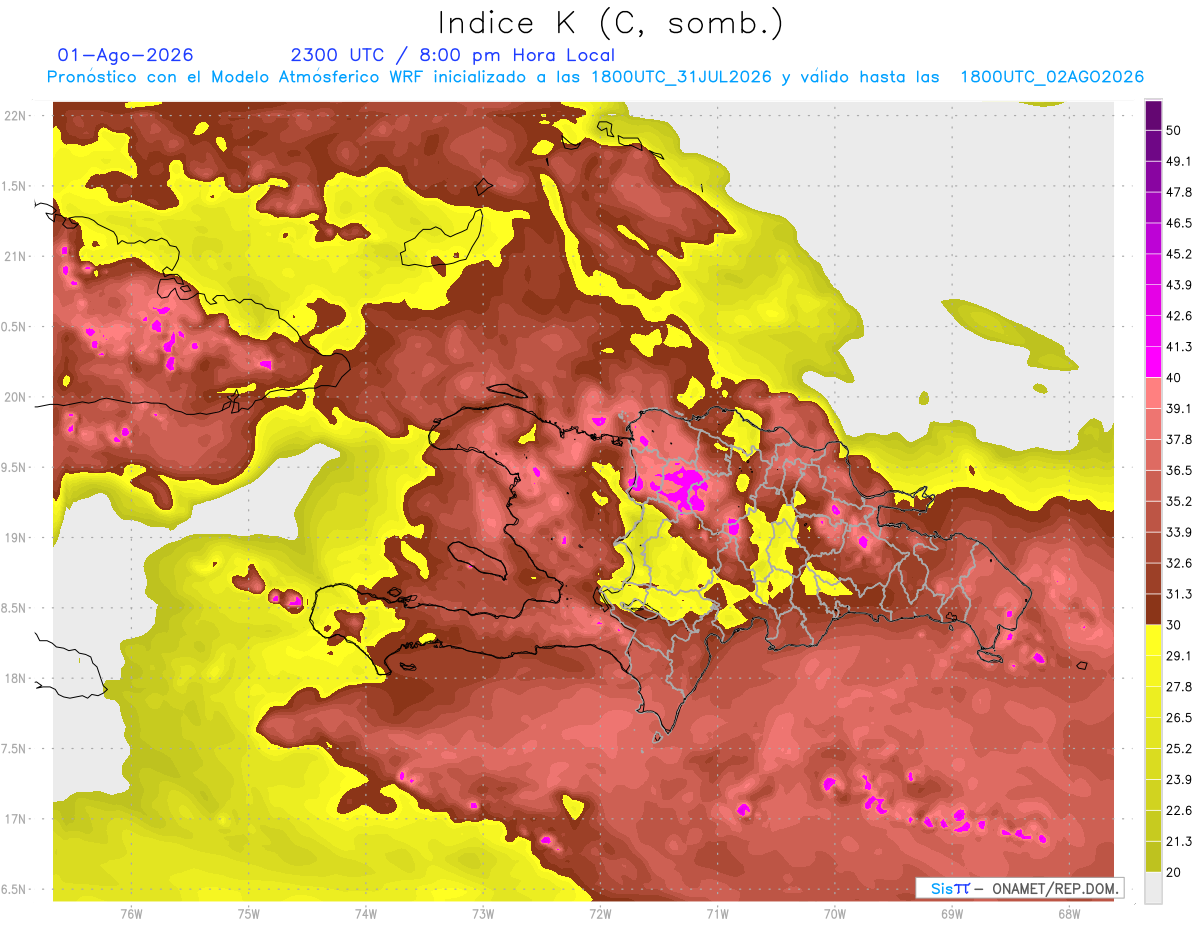Click the "9.5N" latitude label
The height and width of the screenshot is (927, 1200).
15,468
